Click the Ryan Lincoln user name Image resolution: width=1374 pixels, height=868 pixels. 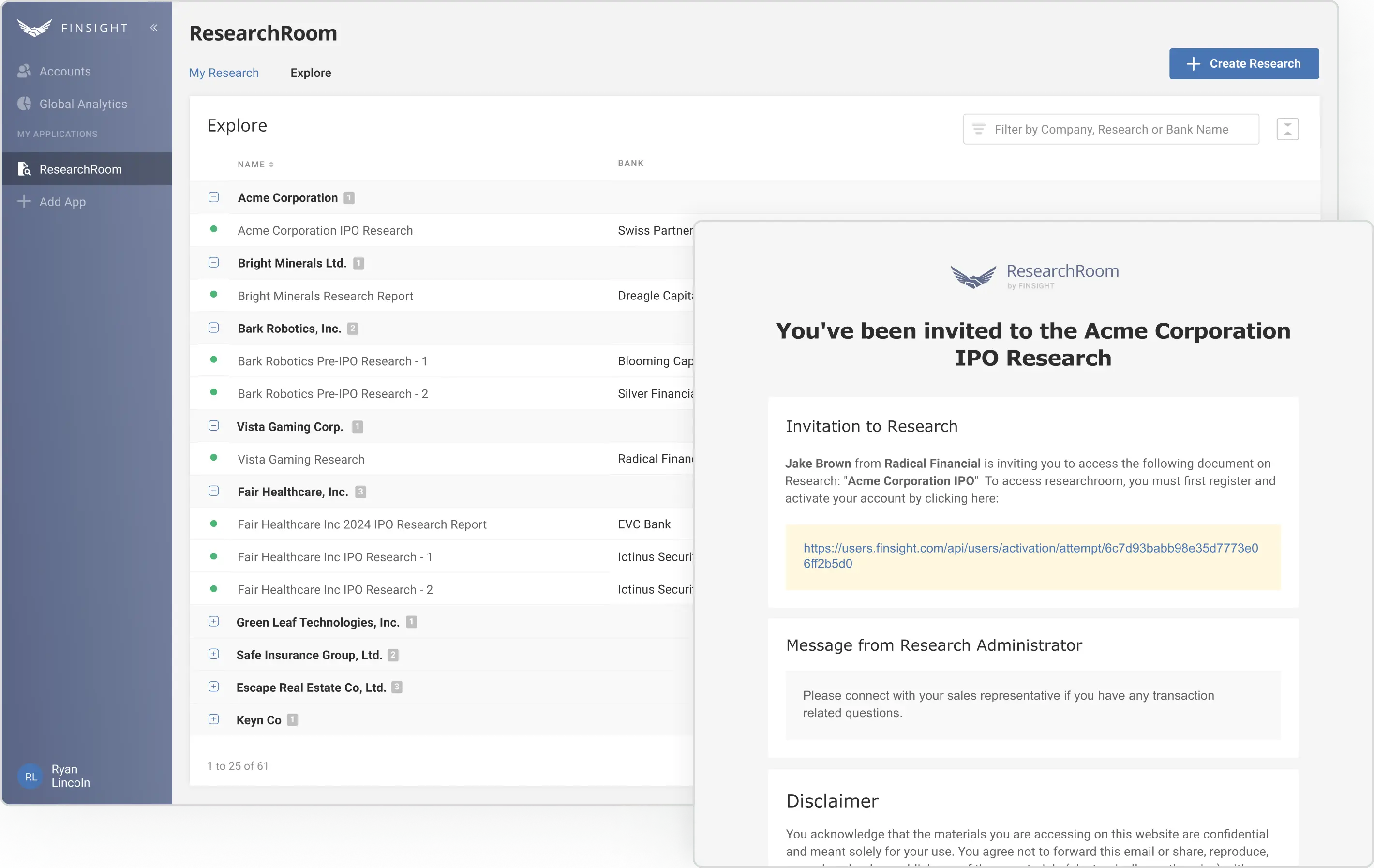pos(71,776)
